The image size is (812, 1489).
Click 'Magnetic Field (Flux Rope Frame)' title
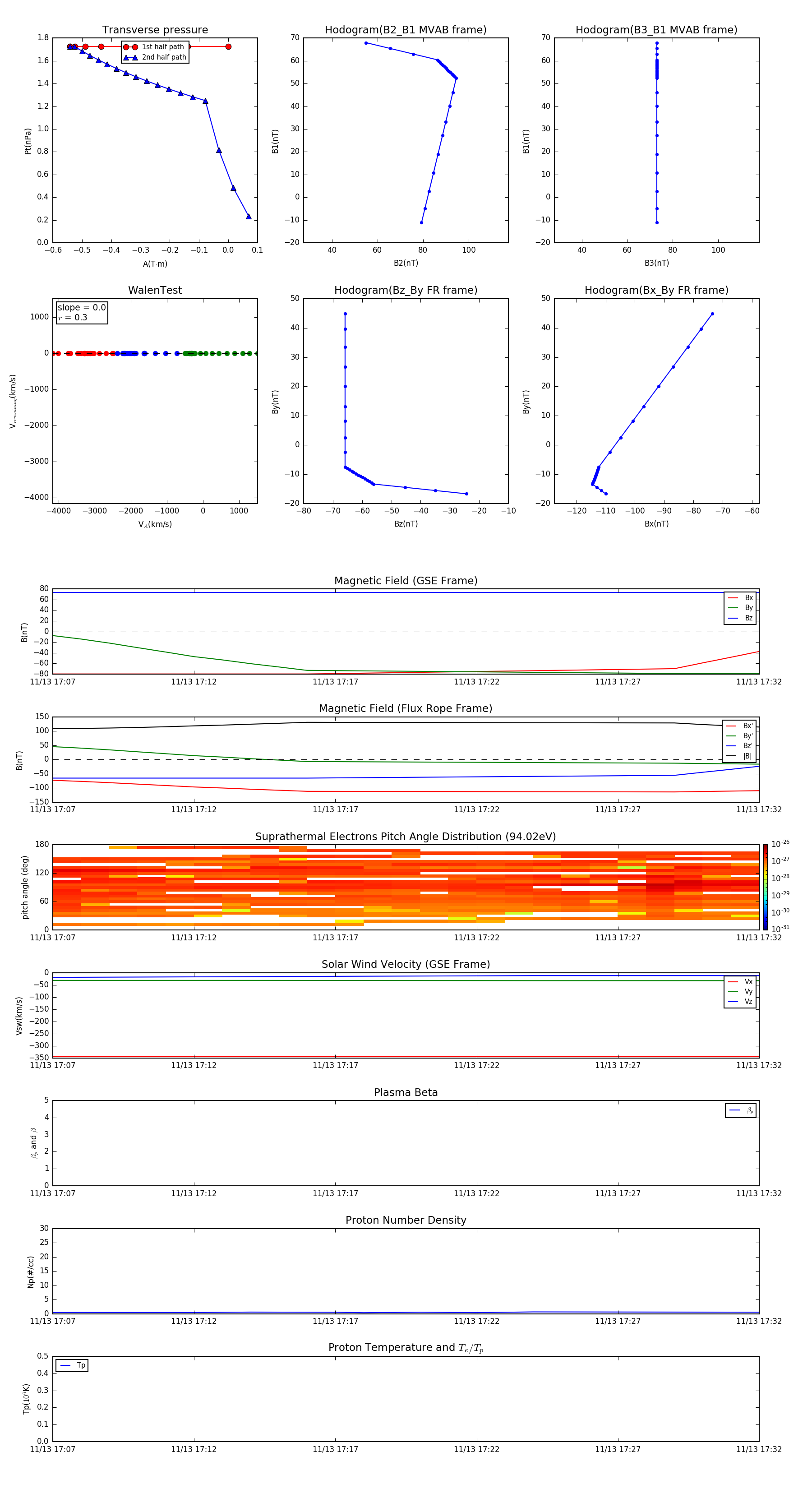tap(406, 709)
